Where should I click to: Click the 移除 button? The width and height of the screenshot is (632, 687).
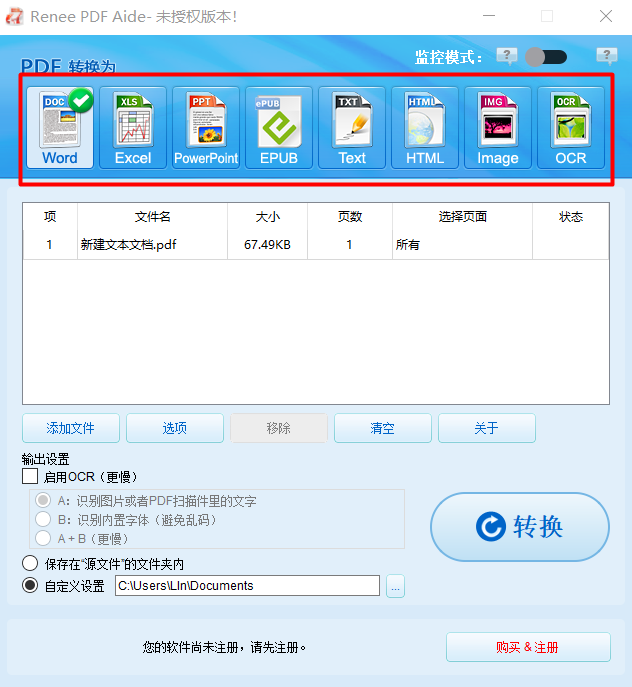point(279,428)
